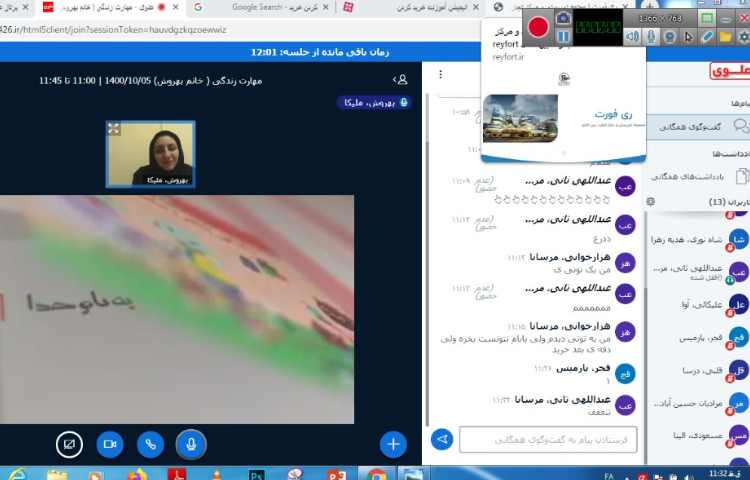Open Photoshop from the taskbar
This screenshot has height=480, width=750.
(257, 475)
